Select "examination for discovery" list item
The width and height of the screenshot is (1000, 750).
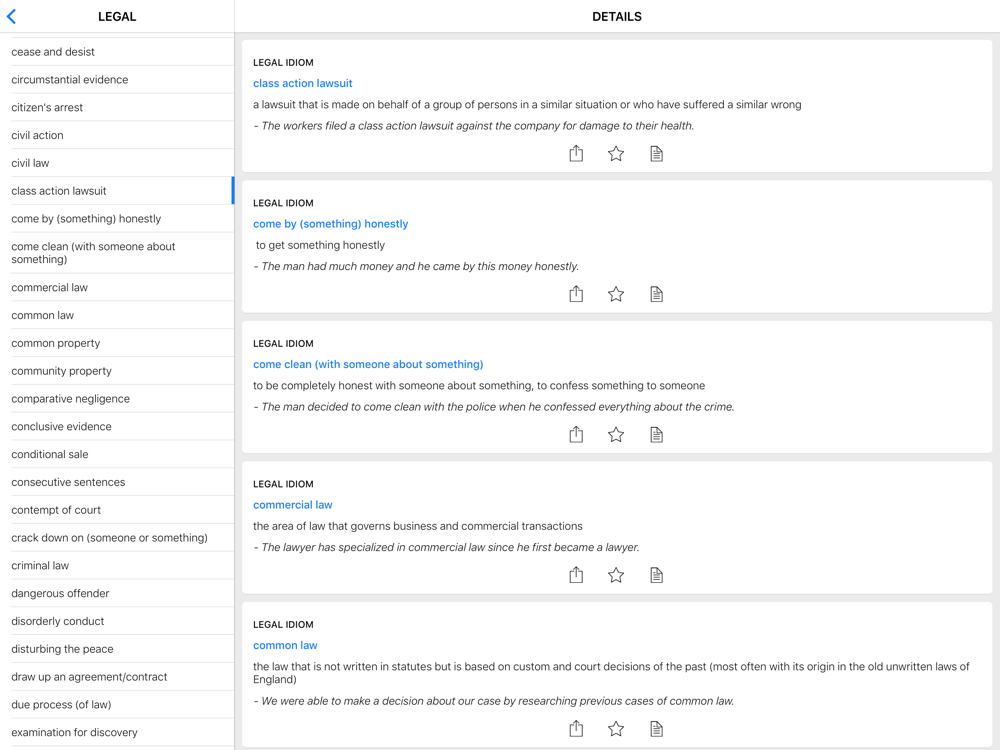74,733
